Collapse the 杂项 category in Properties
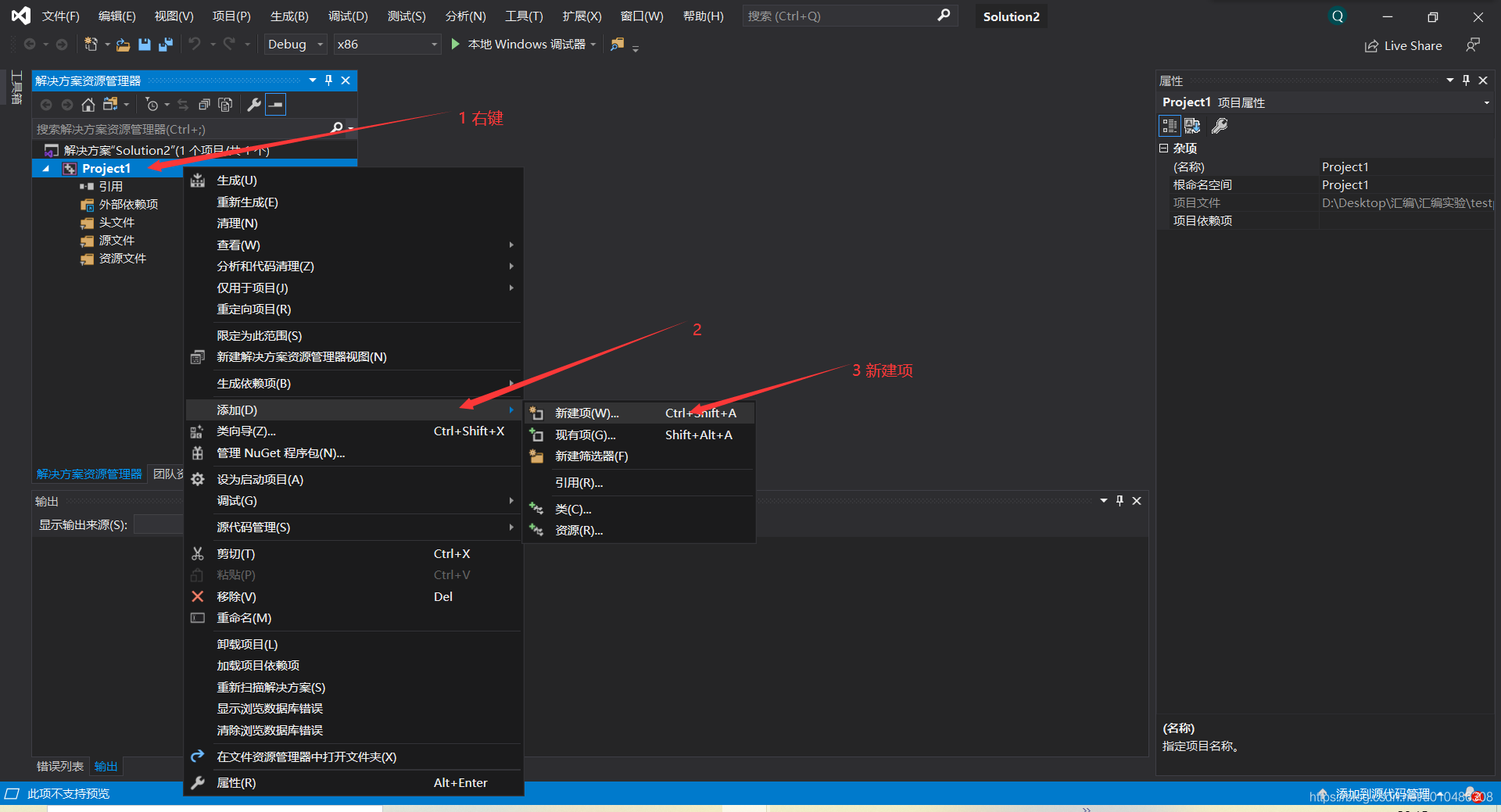This screenshot has height=812, width=1501. point(1163,148)
